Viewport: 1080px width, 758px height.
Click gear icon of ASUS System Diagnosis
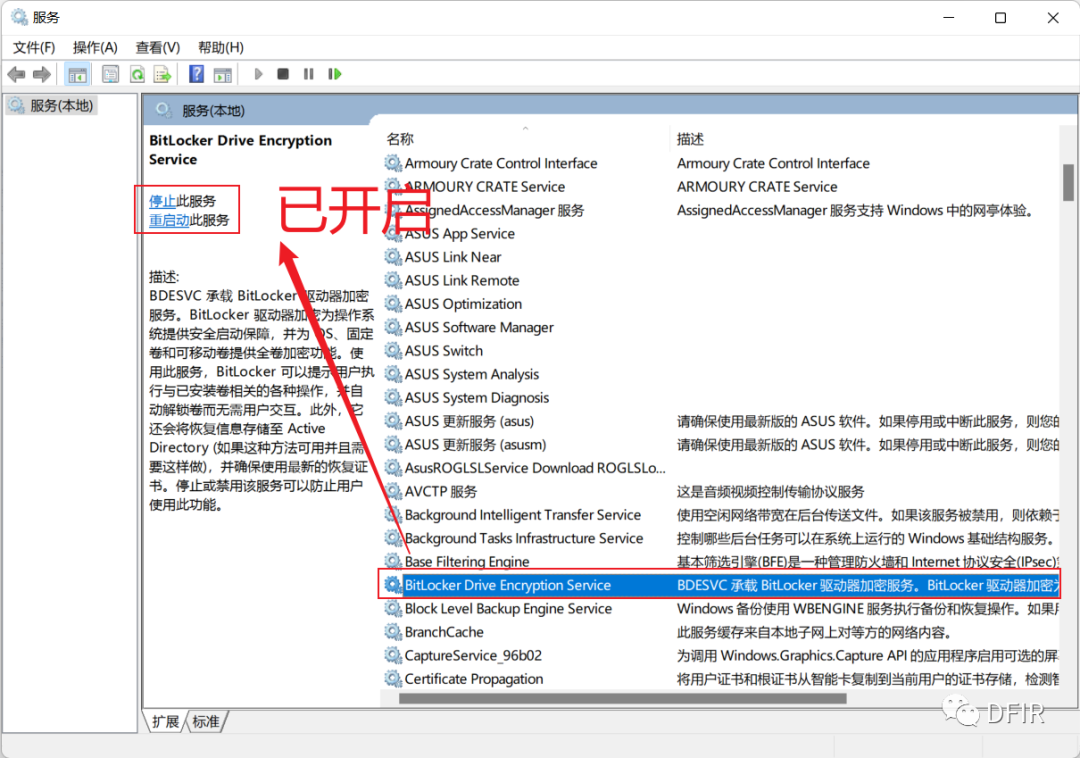[x=393, y=397]
